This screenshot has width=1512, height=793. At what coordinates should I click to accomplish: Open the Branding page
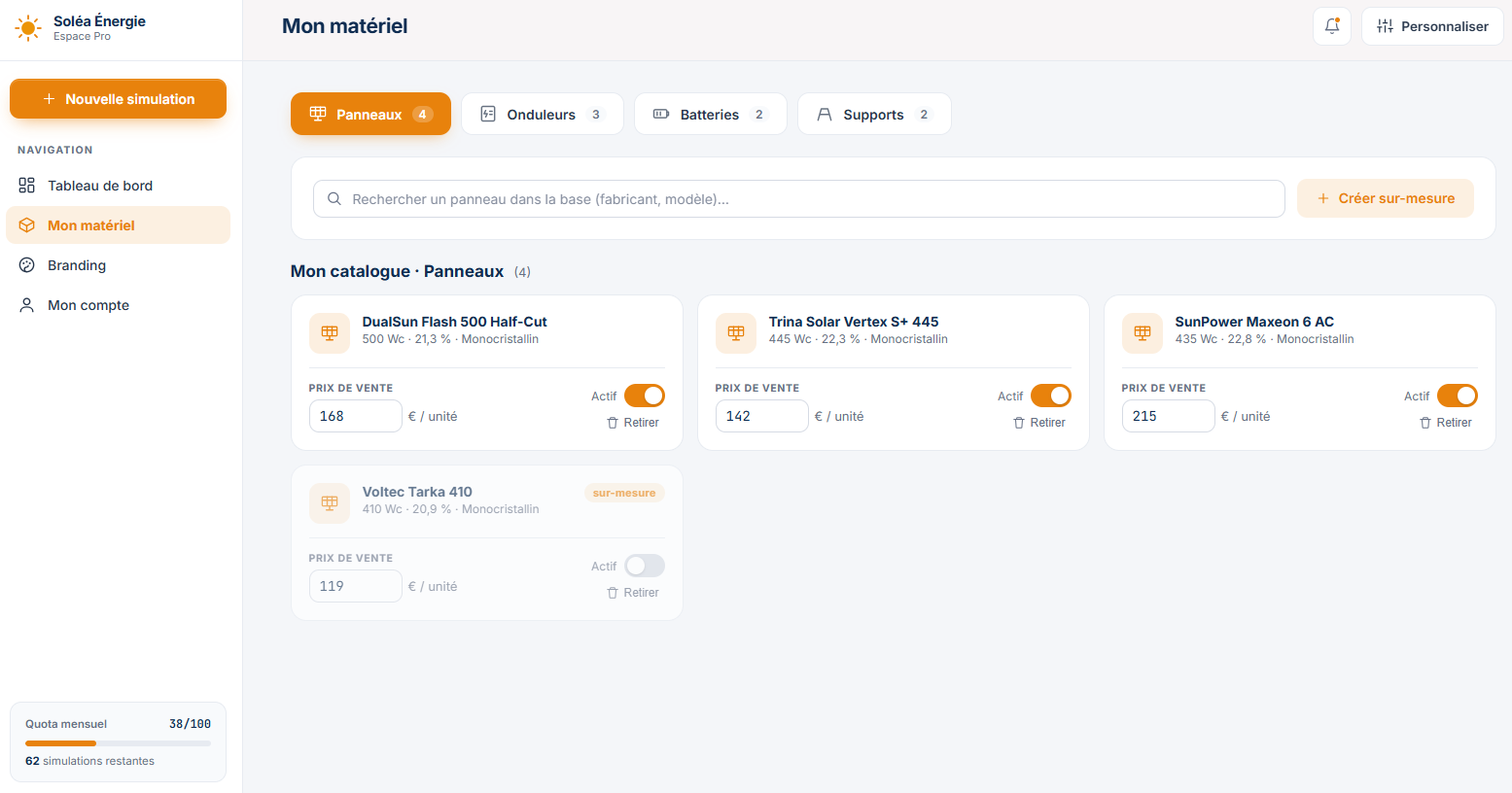coord(118,265)
